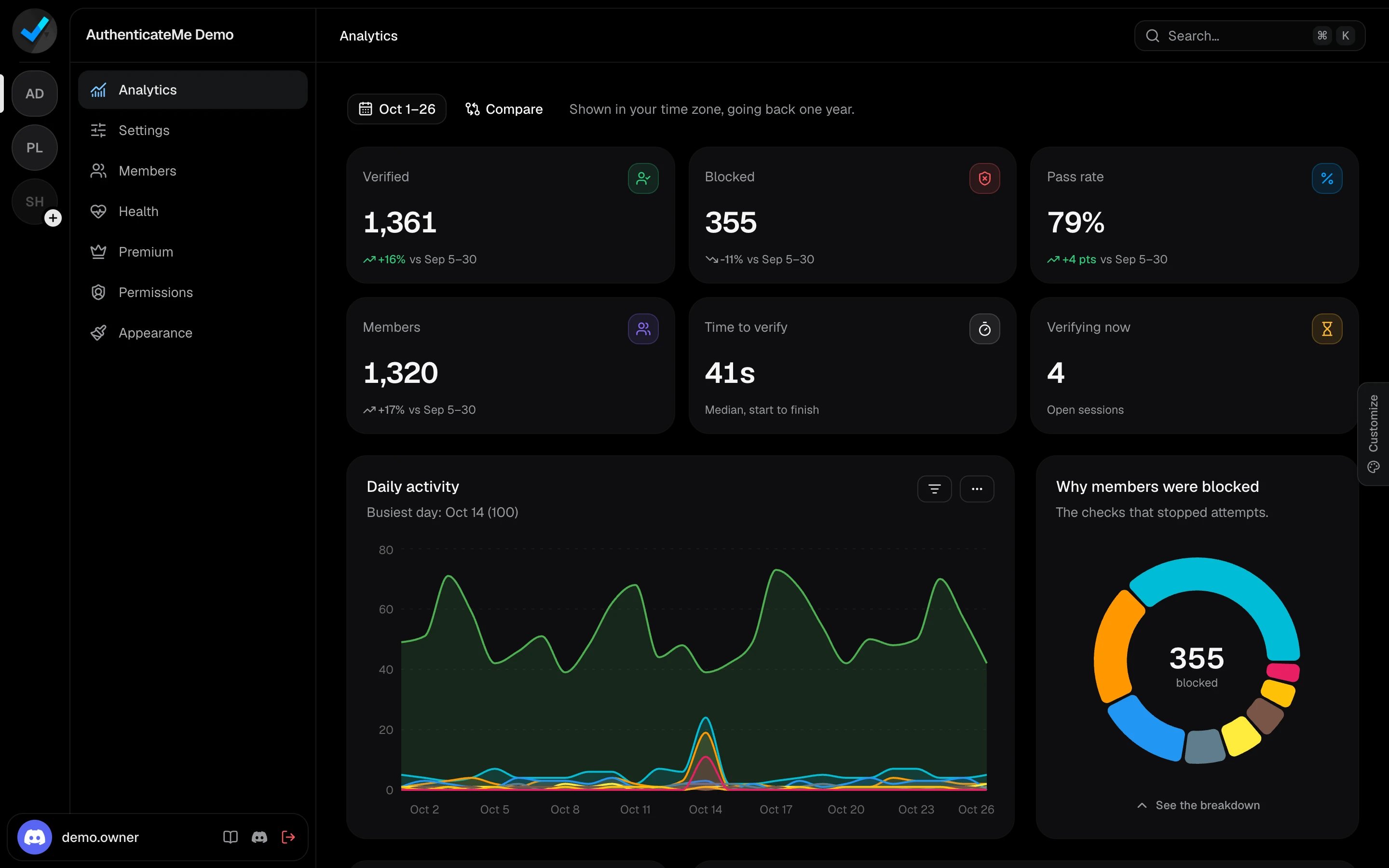Click the Verifying now hourglass icon
1389x868 pixels.
(x=1326, y=329)
